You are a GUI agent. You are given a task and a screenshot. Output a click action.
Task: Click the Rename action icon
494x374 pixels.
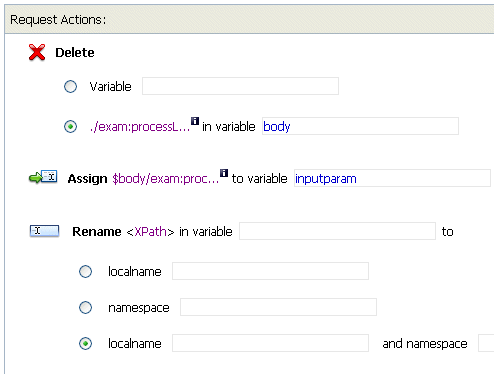(x=44, y=231)
